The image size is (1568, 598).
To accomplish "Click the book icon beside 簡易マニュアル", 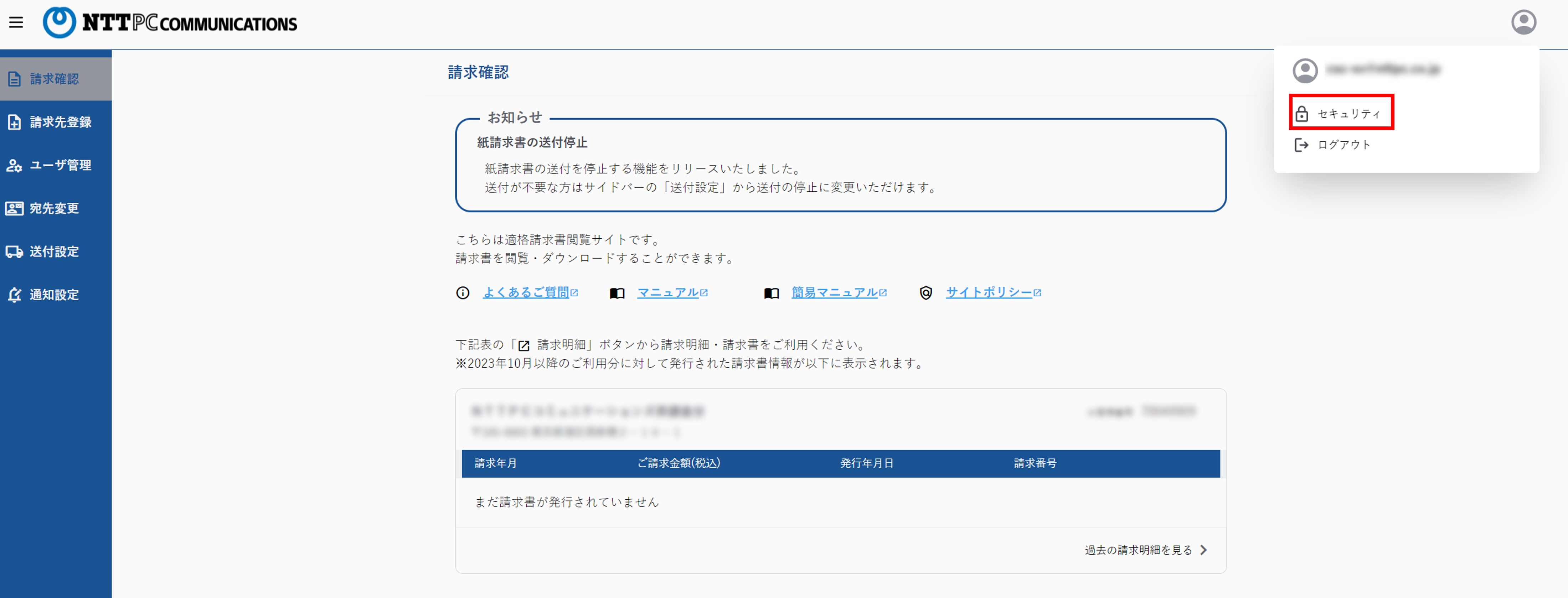I will click(771, 293).
